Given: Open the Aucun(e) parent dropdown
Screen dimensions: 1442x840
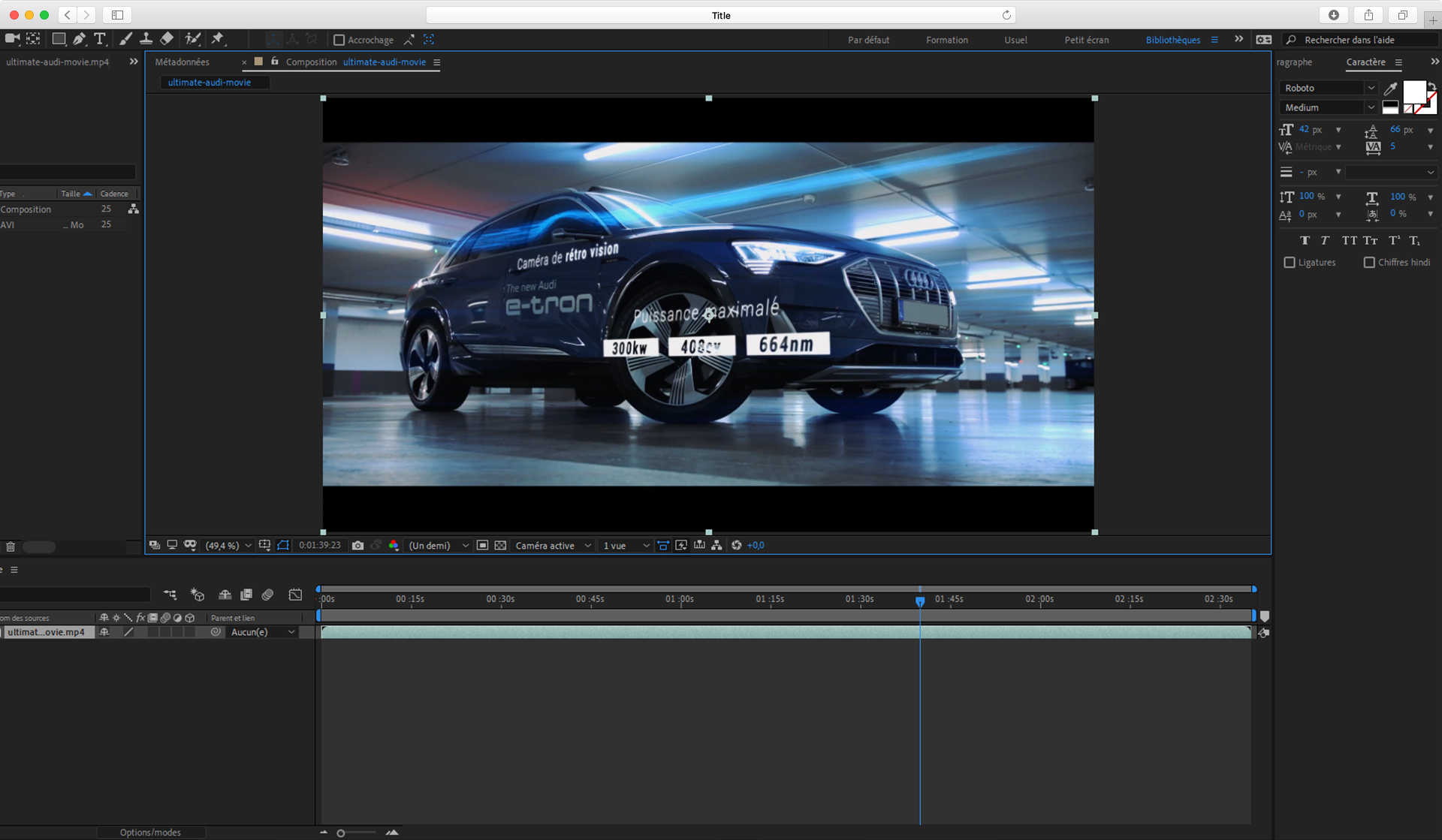Looking at the screenshot, I should (x=261, y=632).
